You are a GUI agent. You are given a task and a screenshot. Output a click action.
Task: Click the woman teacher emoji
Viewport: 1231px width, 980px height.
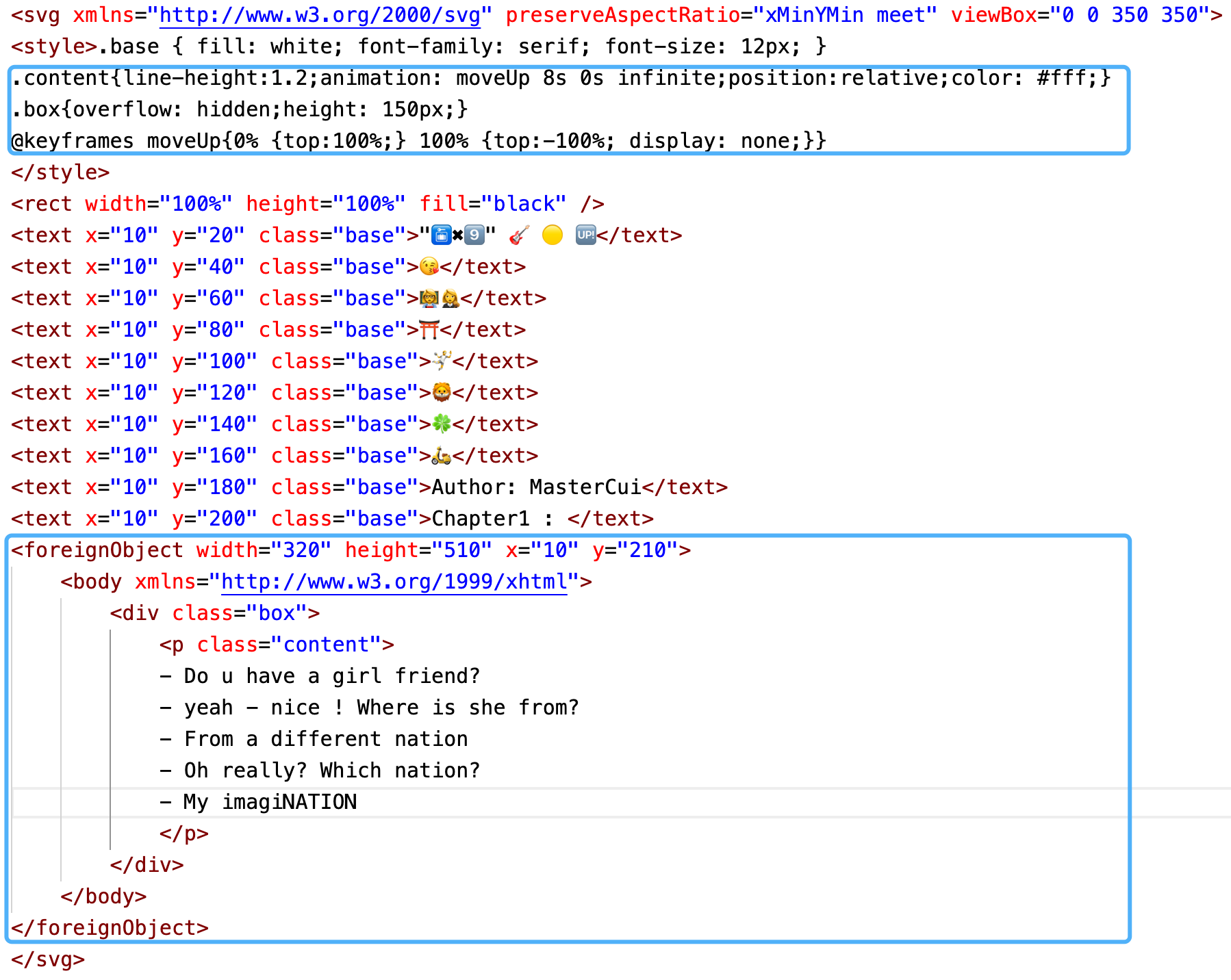pyautogui.click(x=429, y=298)
